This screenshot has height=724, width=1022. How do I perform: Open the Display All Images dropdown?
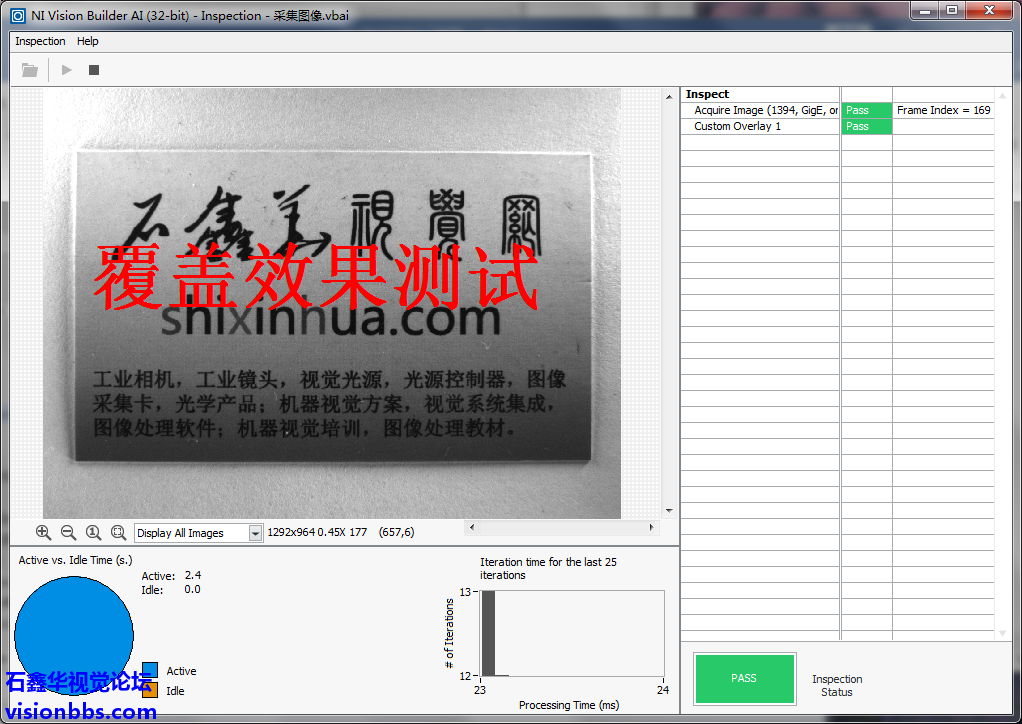(255, 533)
